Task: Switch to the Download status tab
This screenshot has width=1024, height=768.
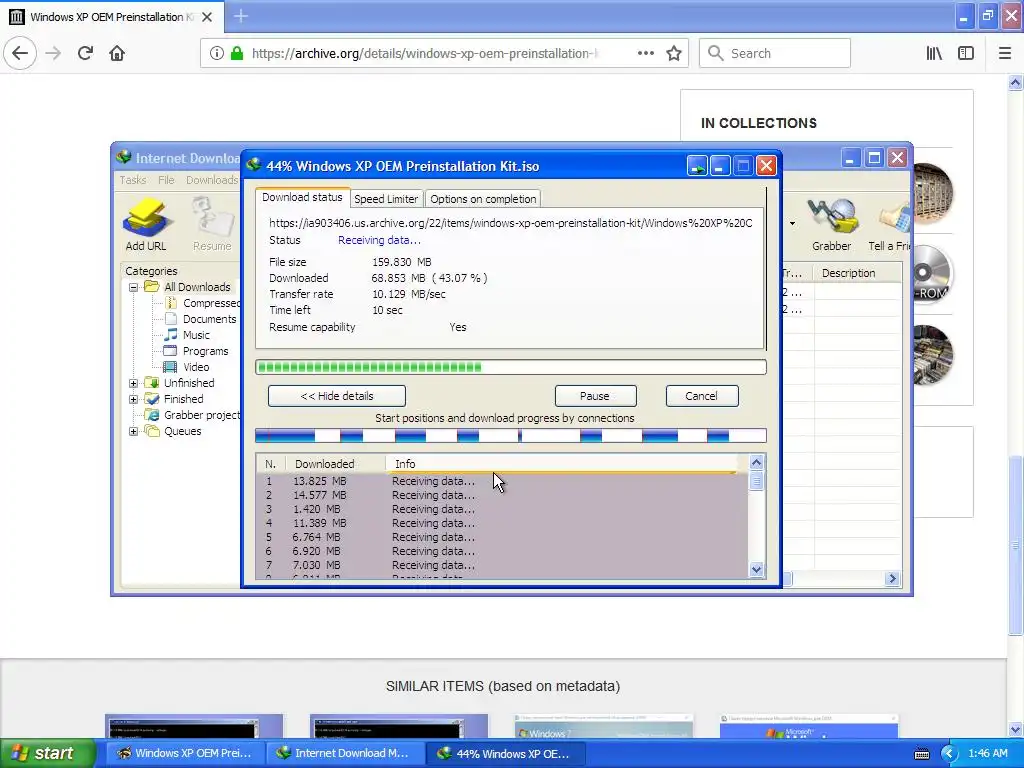Action: coord(302,197)
